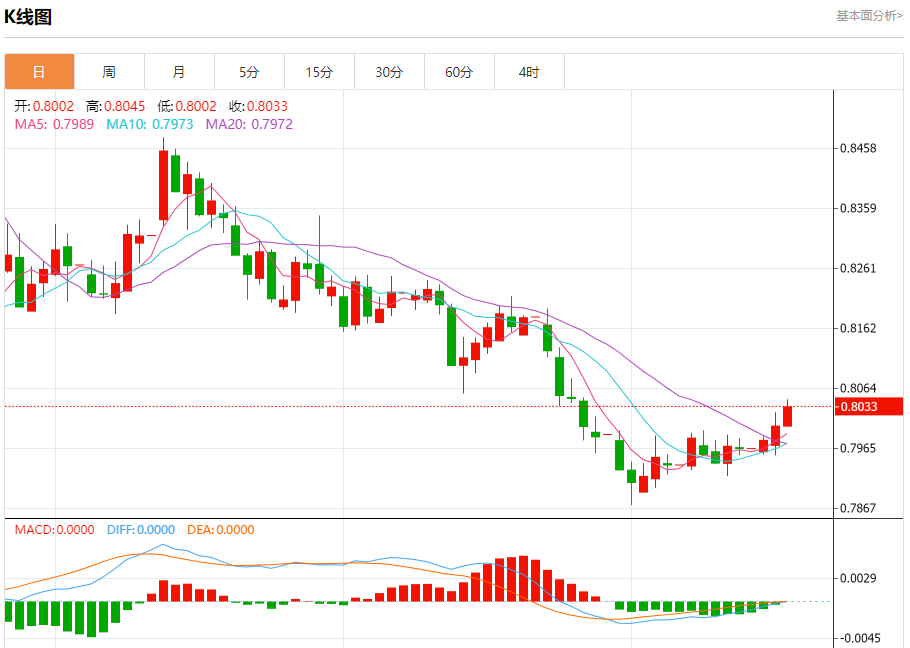Click the DIFF:0.0000 label
Screen dimensions: 910x648
pyautogui.click(x=141, y=530)
